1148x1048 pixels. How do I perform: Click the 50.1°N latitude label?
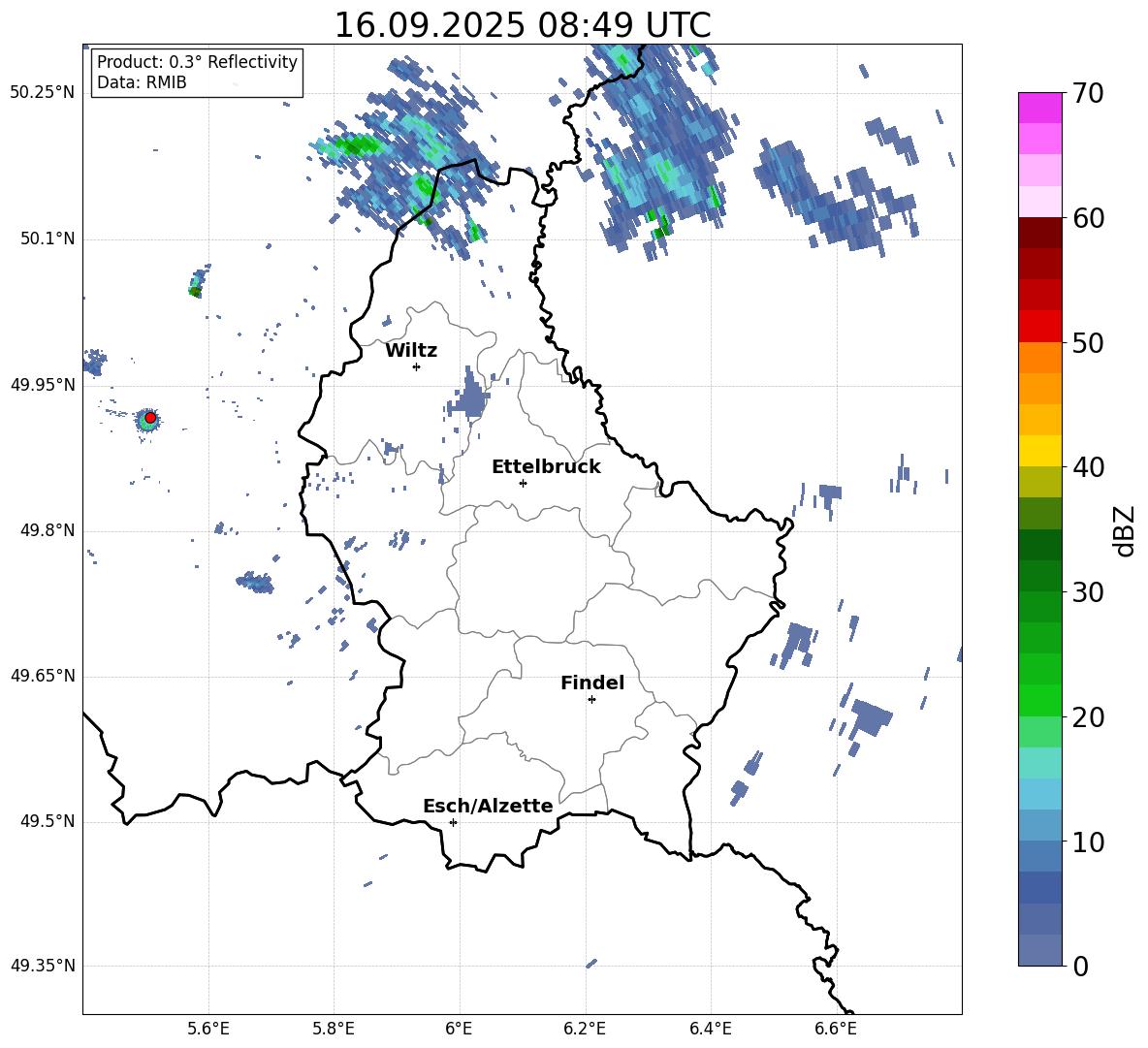[x=48, y=238]
